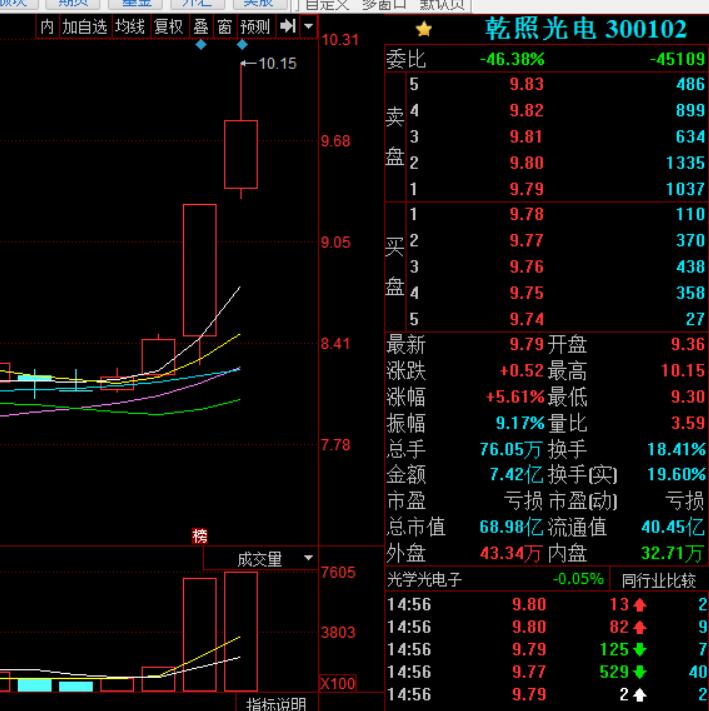Toggle 复权 price adjustment
The height and width of the screenshot is (711, 709).
coord(168,26)
